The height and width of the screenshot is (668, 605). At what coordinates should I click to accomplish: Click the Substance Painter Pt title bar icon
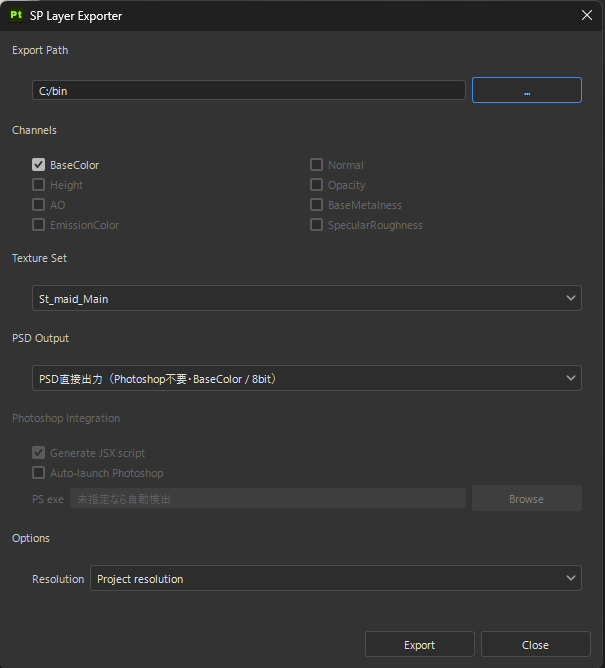tap(16, 15)
